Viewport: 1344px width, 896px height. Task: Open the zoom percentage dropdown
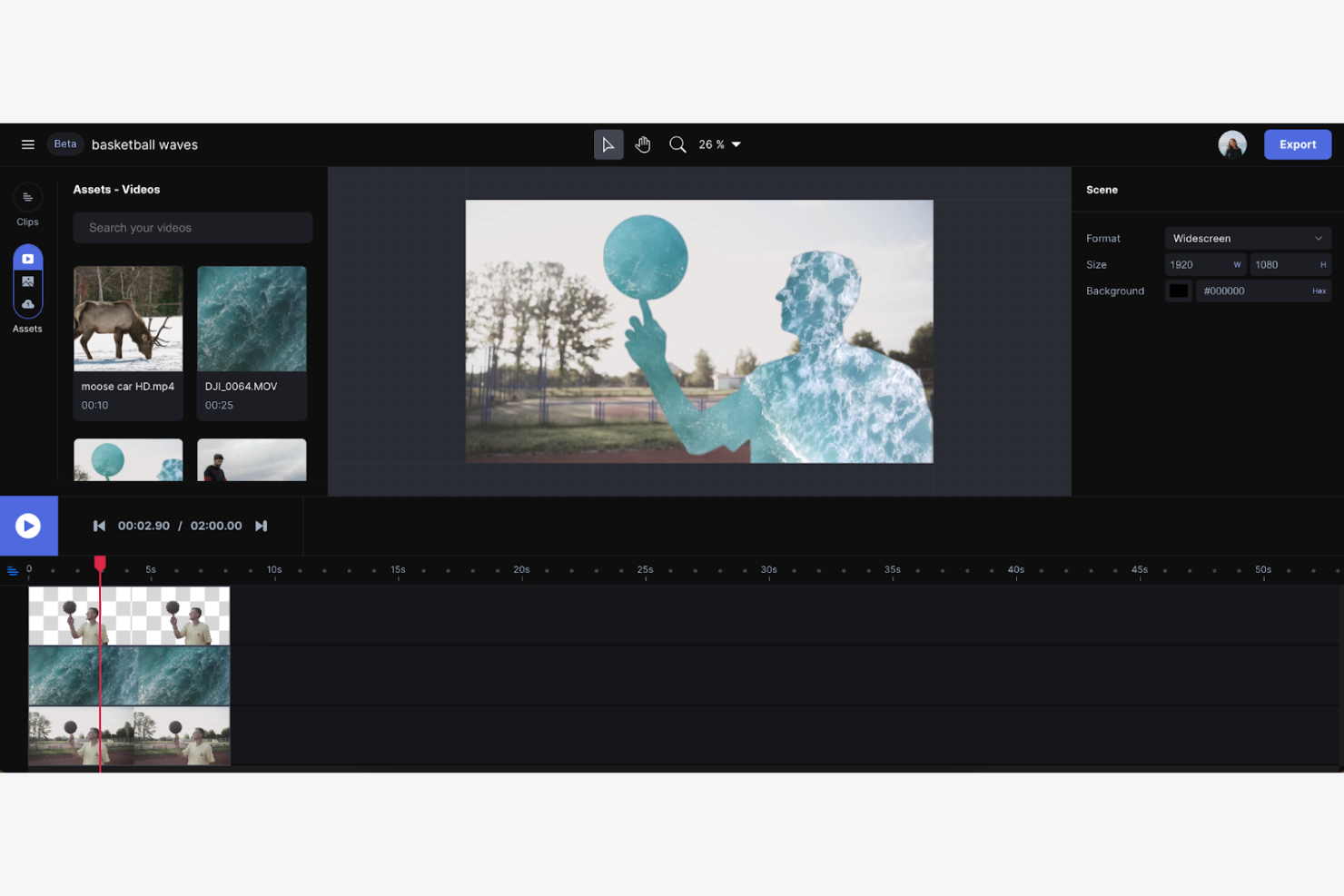click(717, 143)
